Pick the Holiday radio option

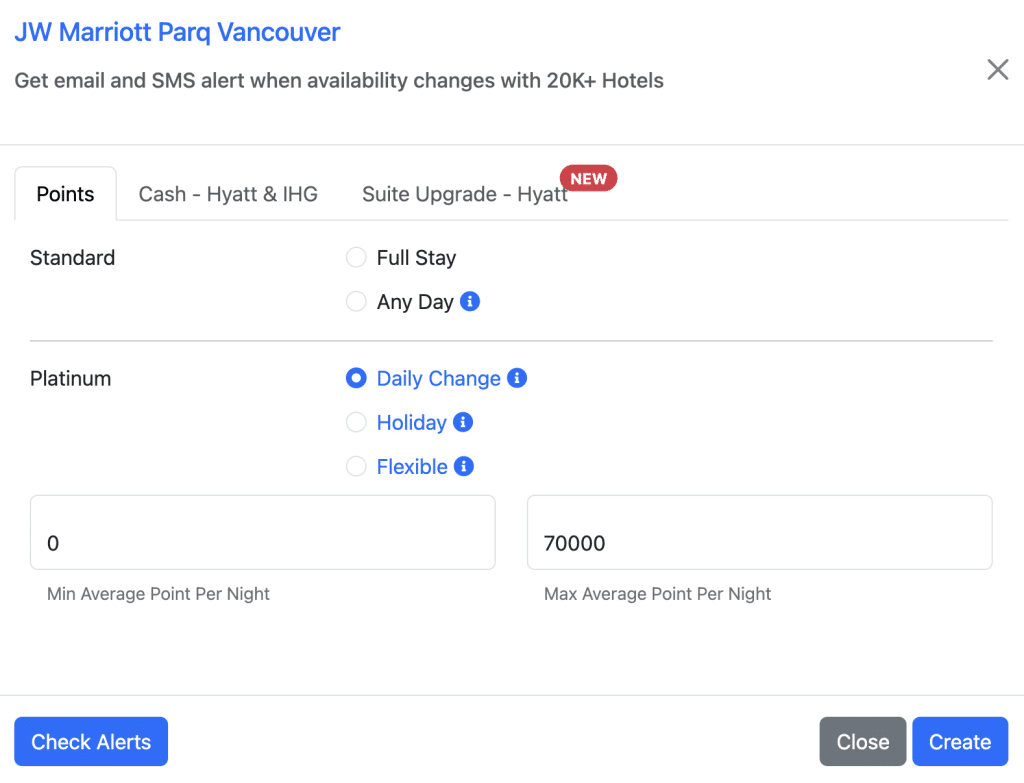[x=356, y=423]
